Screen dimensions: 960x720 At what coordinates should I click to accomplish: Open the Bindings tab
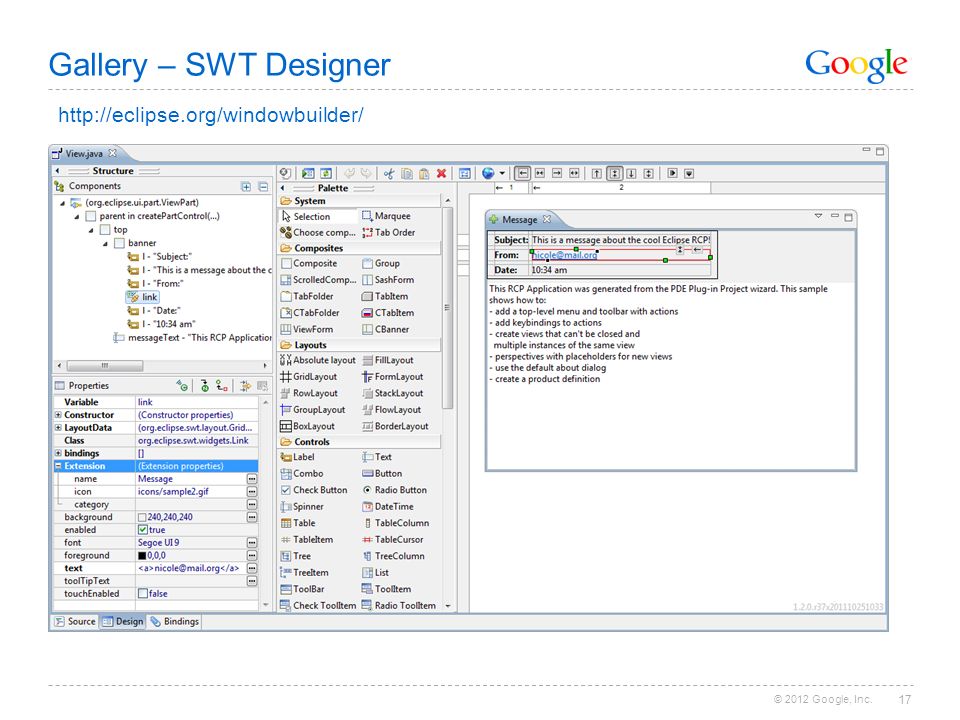174,621
